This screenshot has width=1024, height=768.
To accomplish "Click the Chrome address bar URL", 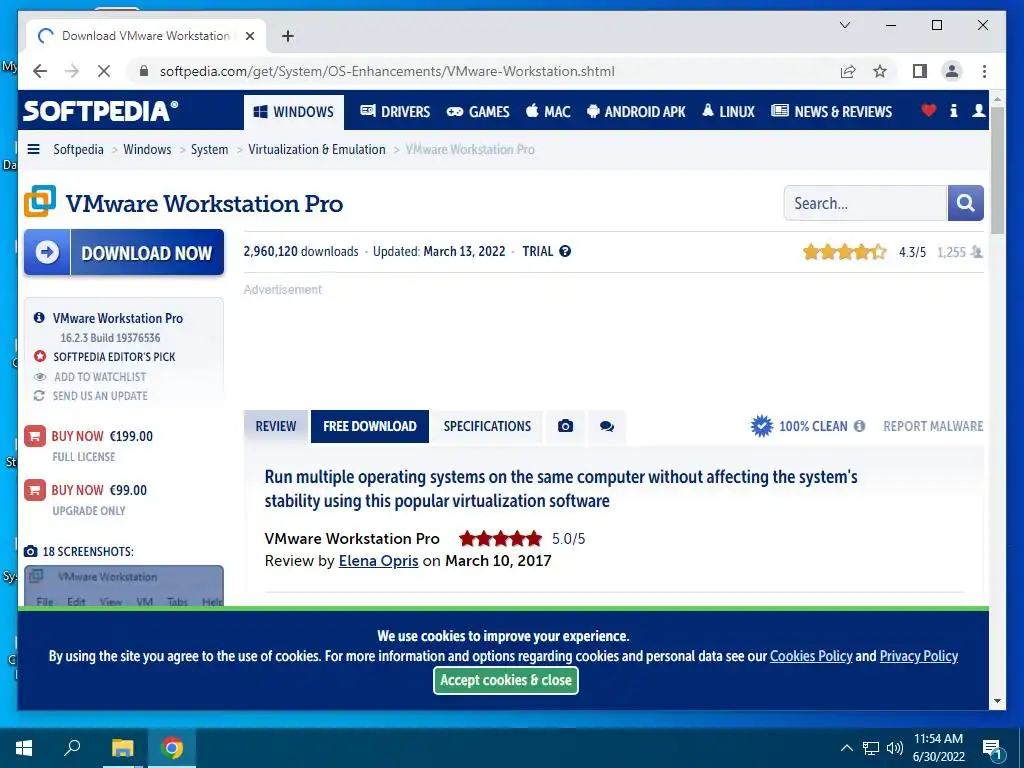I will point(387,71).
